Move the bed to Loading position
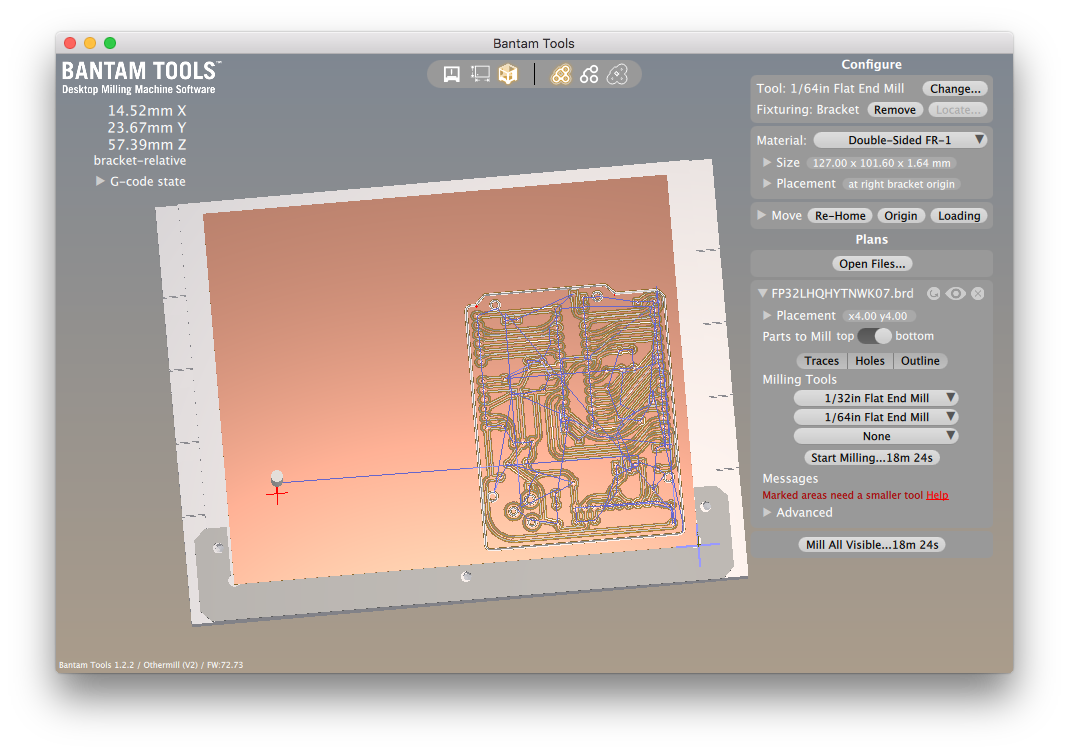 (x=959, y=216)
